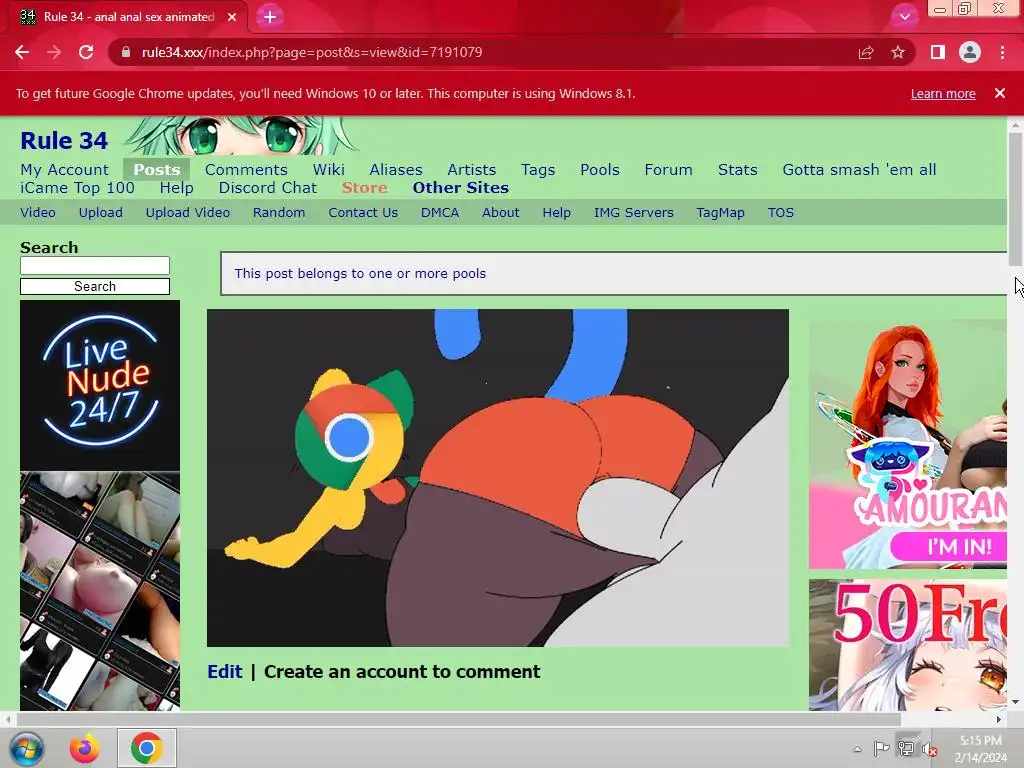Open the Contact Us page
The height and width of the screenshot is (768, 1024).
(363, 213)
